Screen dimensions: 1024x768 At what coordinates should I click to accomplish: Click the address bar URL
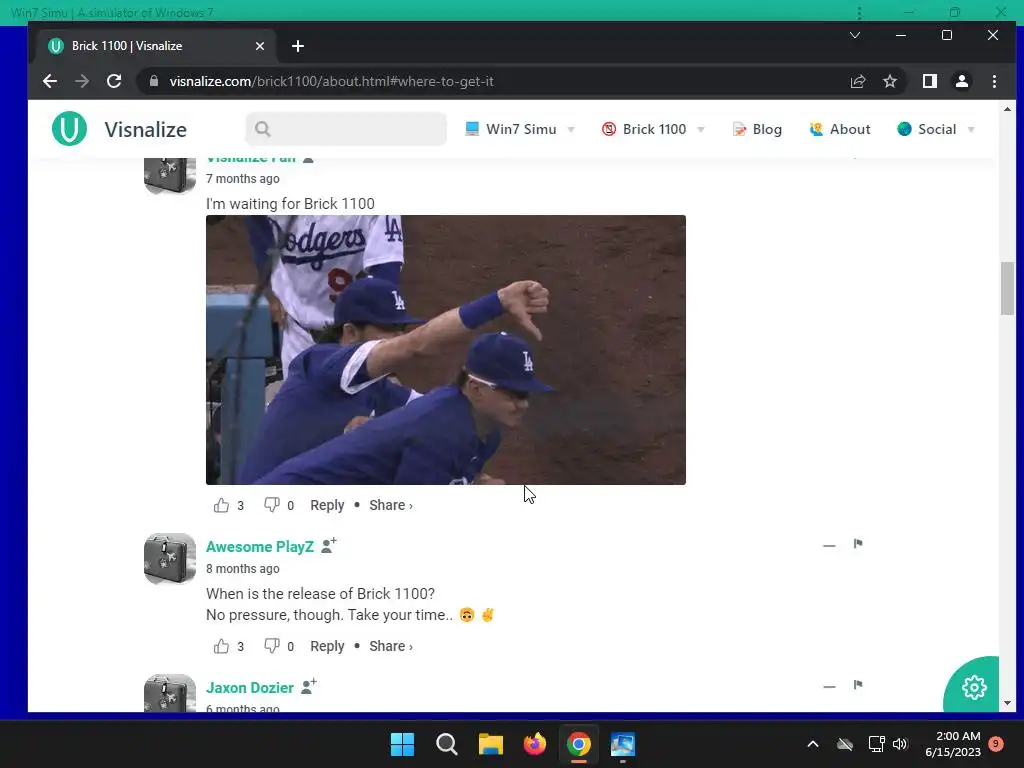331,81
